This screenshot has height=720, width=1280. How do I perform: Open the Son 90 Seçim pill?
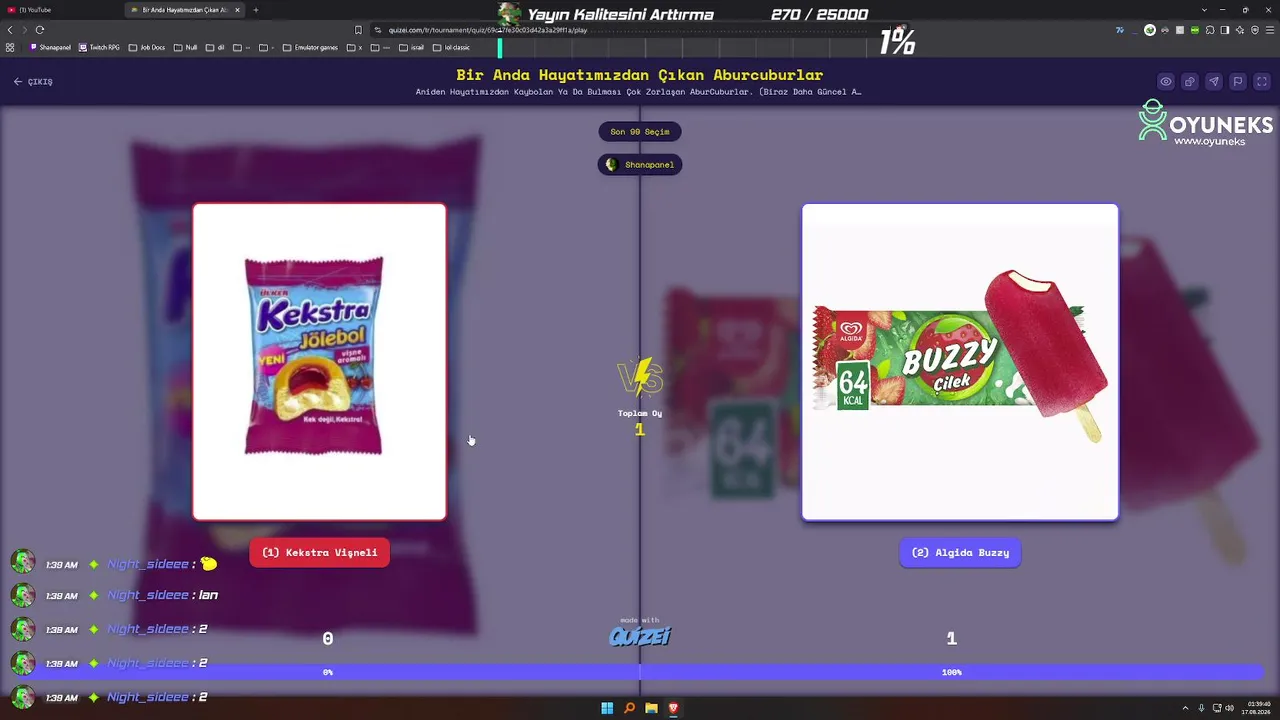(640, 132)
